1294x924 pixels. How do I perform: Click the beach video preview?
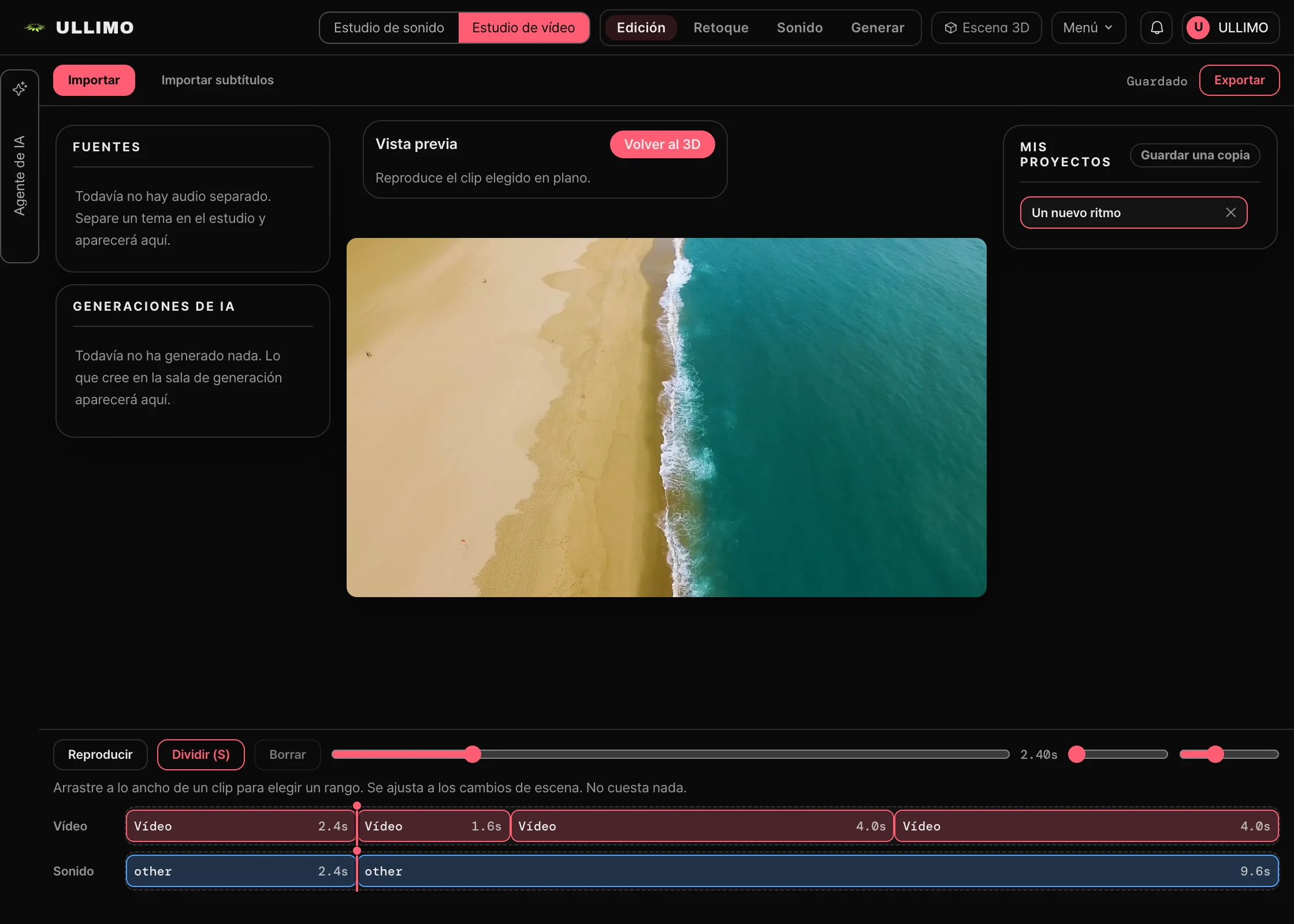point(666,418)
